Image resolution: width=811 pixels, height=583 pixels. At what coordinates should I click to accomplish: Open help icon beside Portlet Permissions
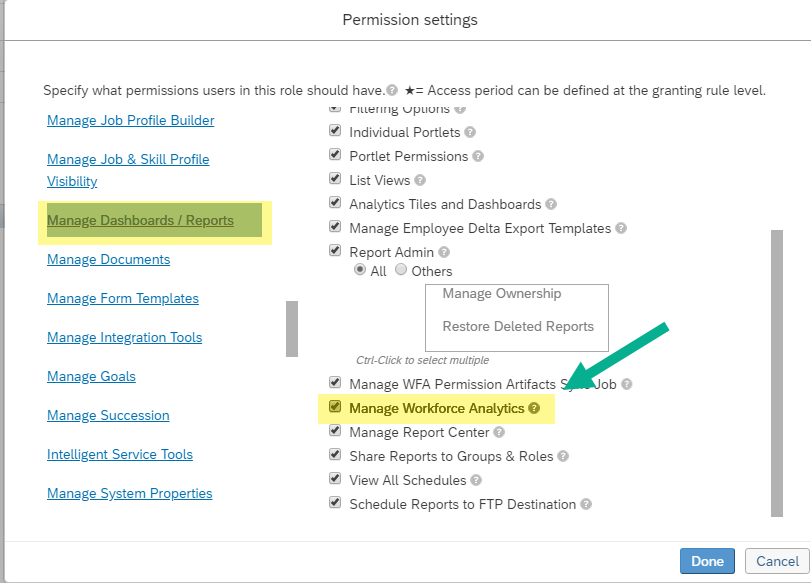click(x=478, y=156)
